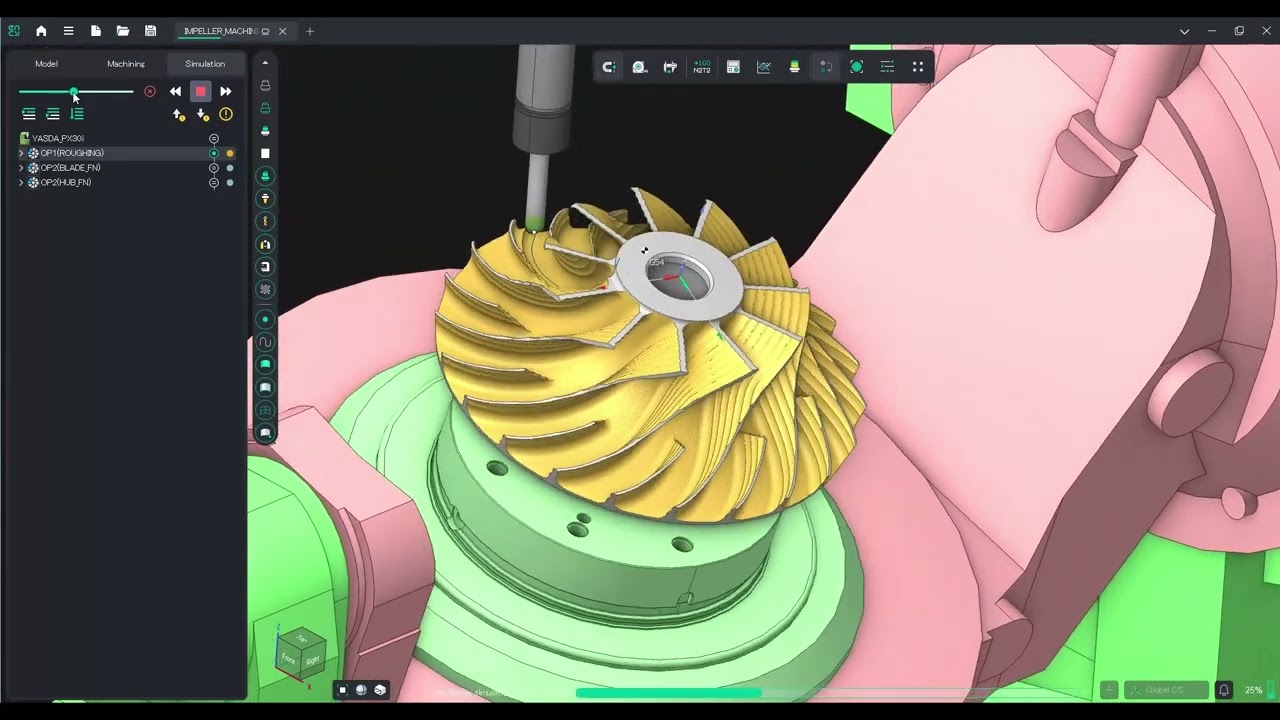This screenshot has height=720, width=1280.
Task: Switch to the Machining tab
Action: coord(126,64)
